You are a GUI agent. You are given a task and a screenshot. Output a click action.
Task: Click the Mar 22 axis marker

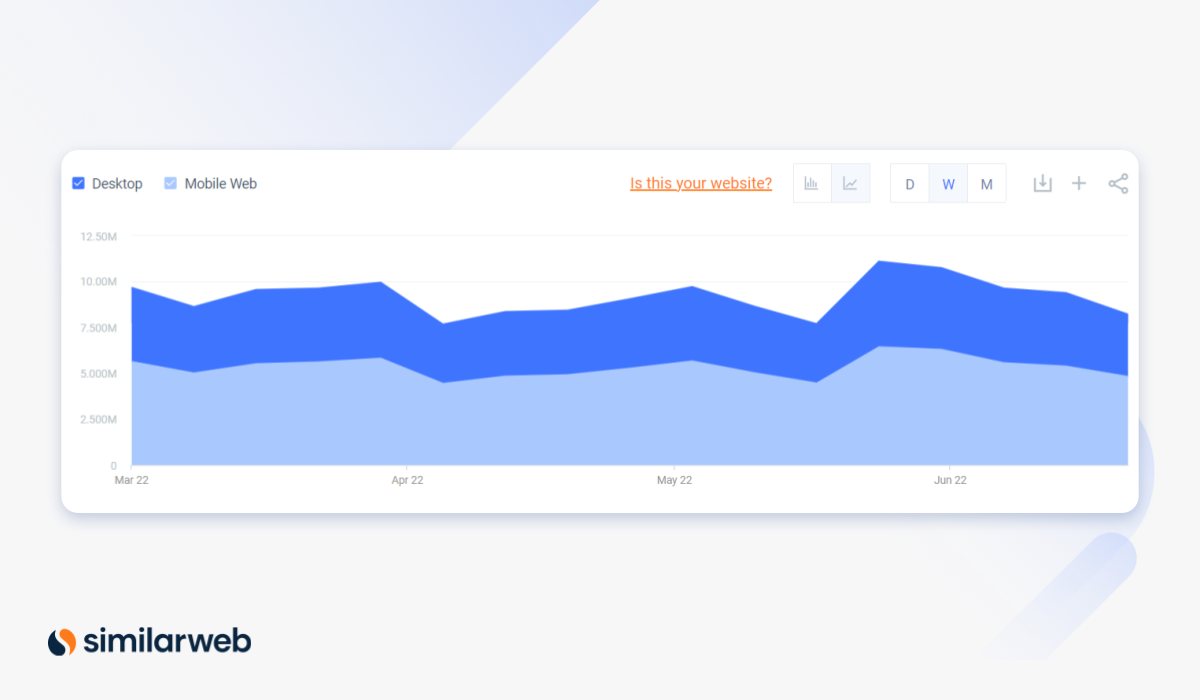coord(131,481)
